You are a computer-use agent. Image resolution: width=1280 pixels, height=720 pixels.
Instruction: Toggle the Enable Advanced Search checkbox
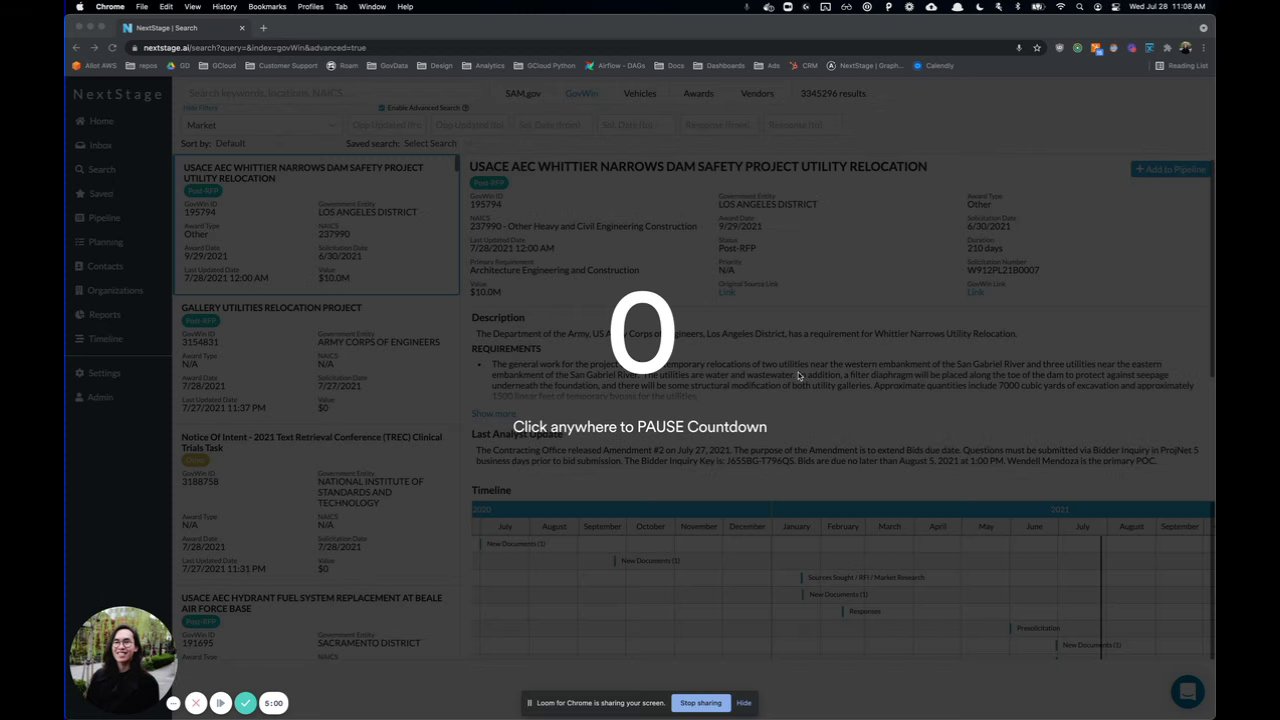click(x=382, y=108)
